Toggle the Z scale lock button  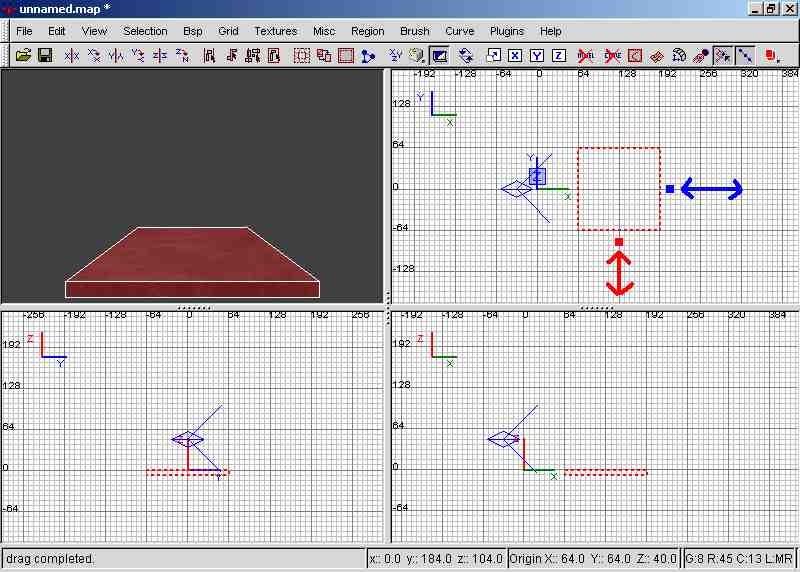click(x=558, y=56)
